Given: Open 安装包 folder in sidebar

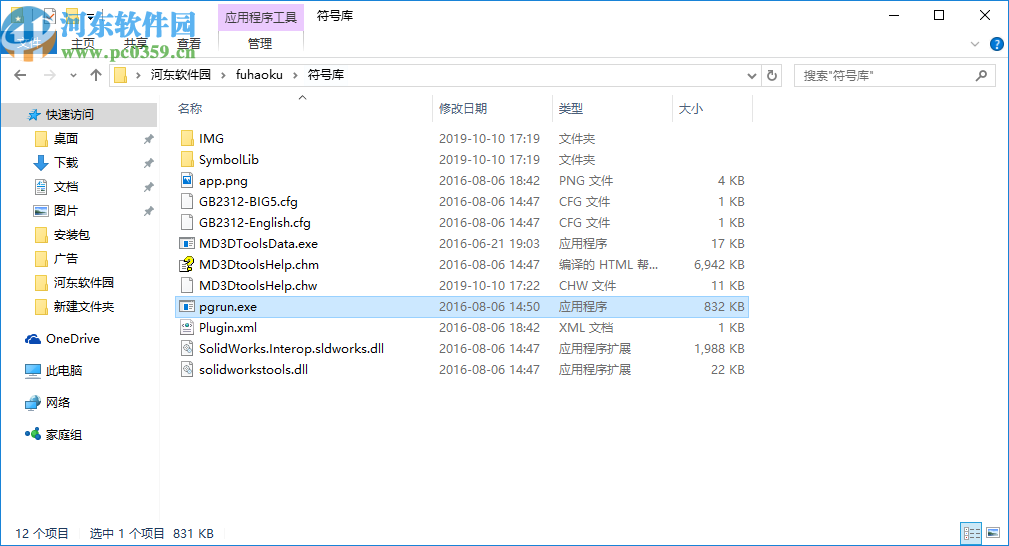Looking at the screenshot, I should pos(62,235).
